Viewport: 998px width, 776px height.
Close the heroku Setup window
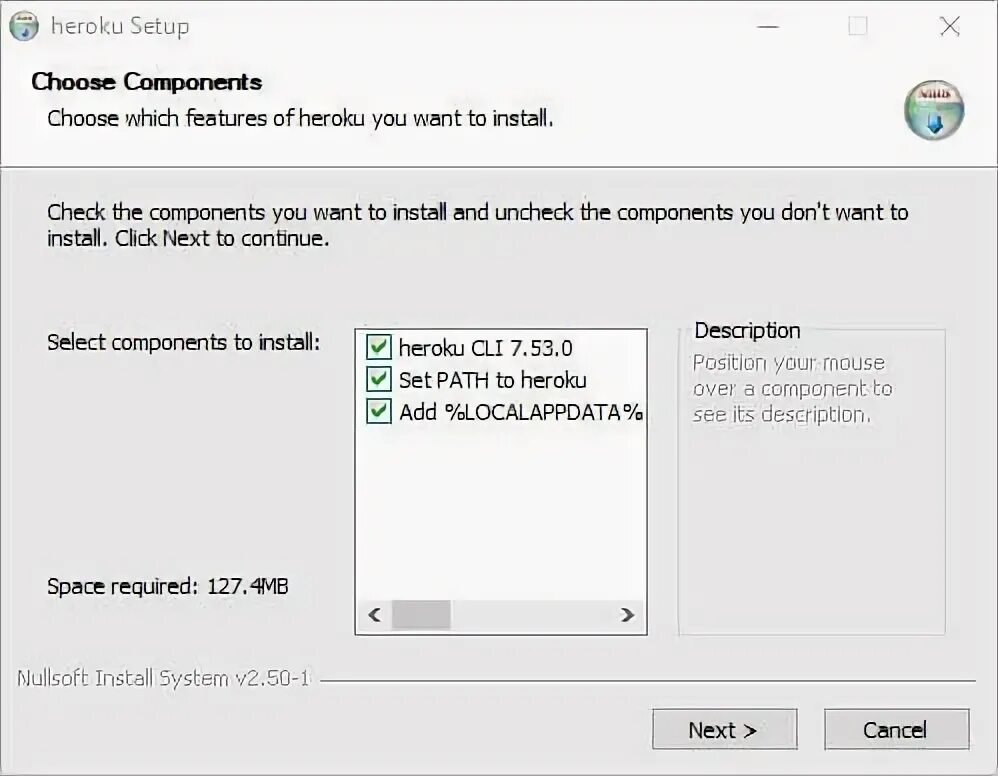tap(949, 27)
